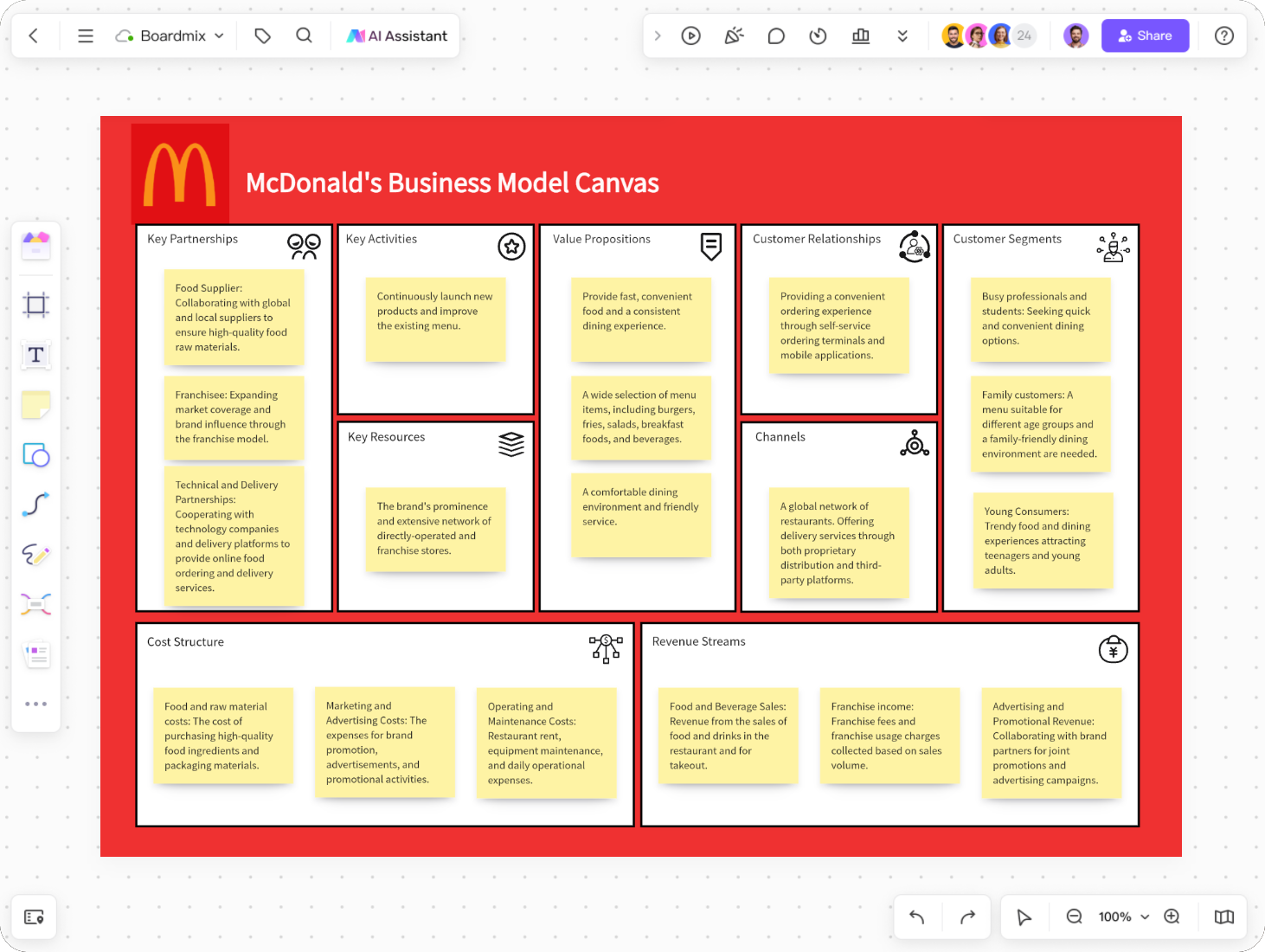Click the Channels section heading

tap(780, 437)
